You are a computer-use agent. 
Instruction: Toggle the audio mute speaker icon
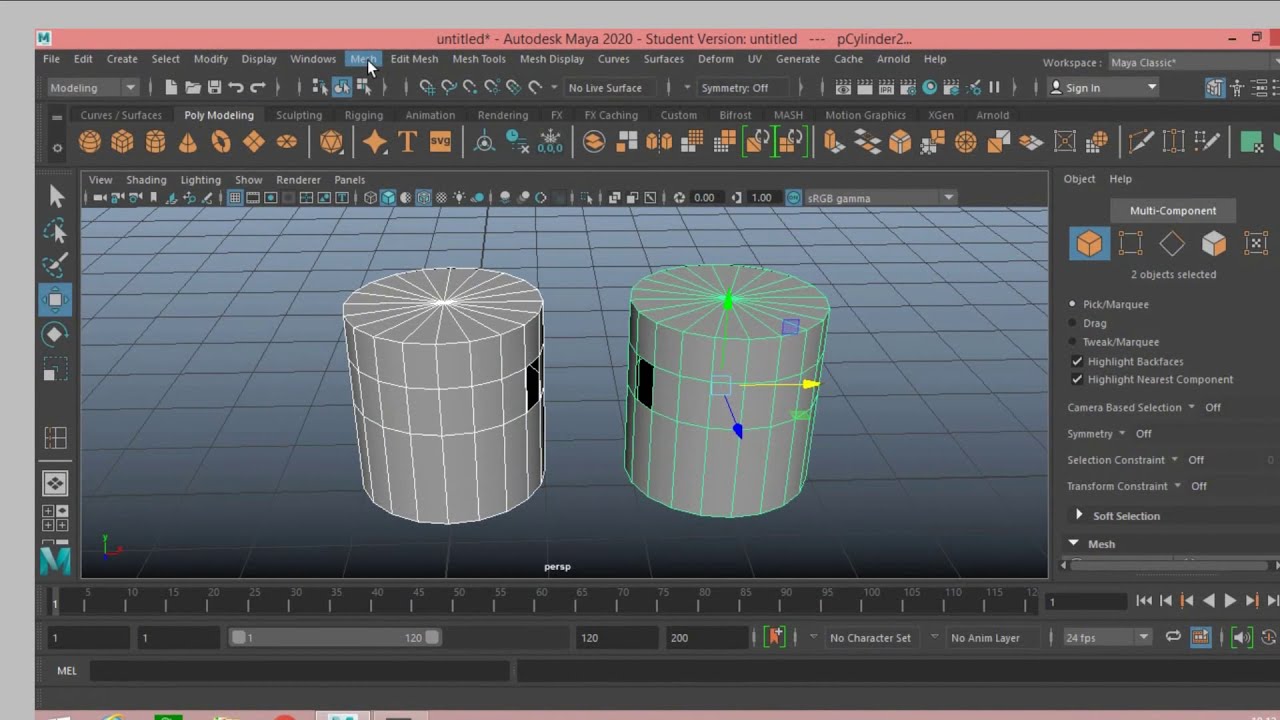[1241, 637]
